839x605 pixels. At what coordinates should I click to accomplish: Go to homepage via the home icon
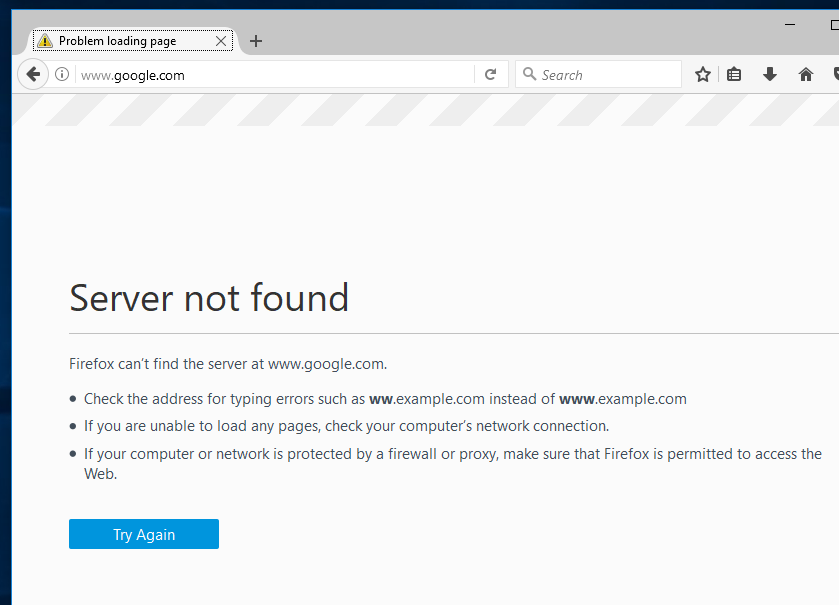[805, 74]
